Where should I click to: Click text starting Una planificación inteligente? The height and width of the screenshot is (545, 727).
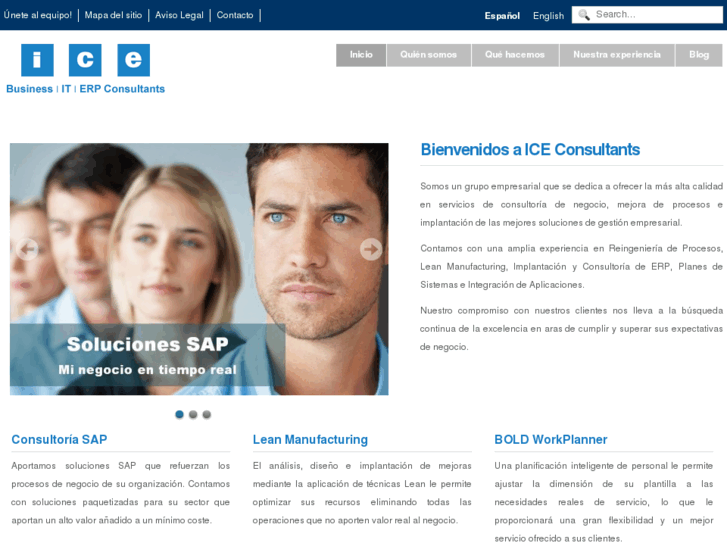604,502
